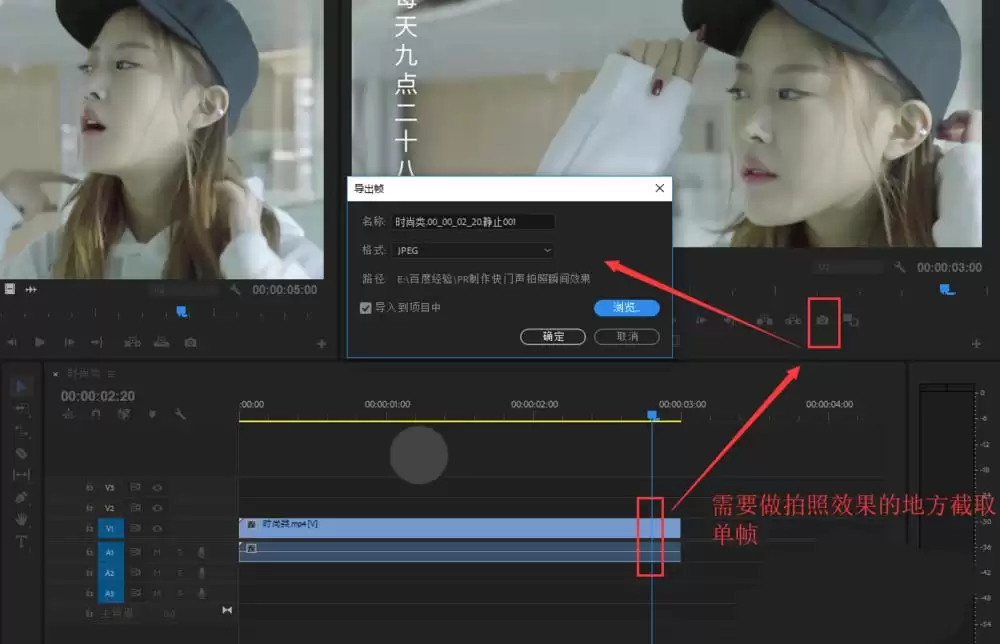Viewport: 1000px width, 644px height.
Task: Toggle lock on the V2 track
Action: click(x=89, y=508)
